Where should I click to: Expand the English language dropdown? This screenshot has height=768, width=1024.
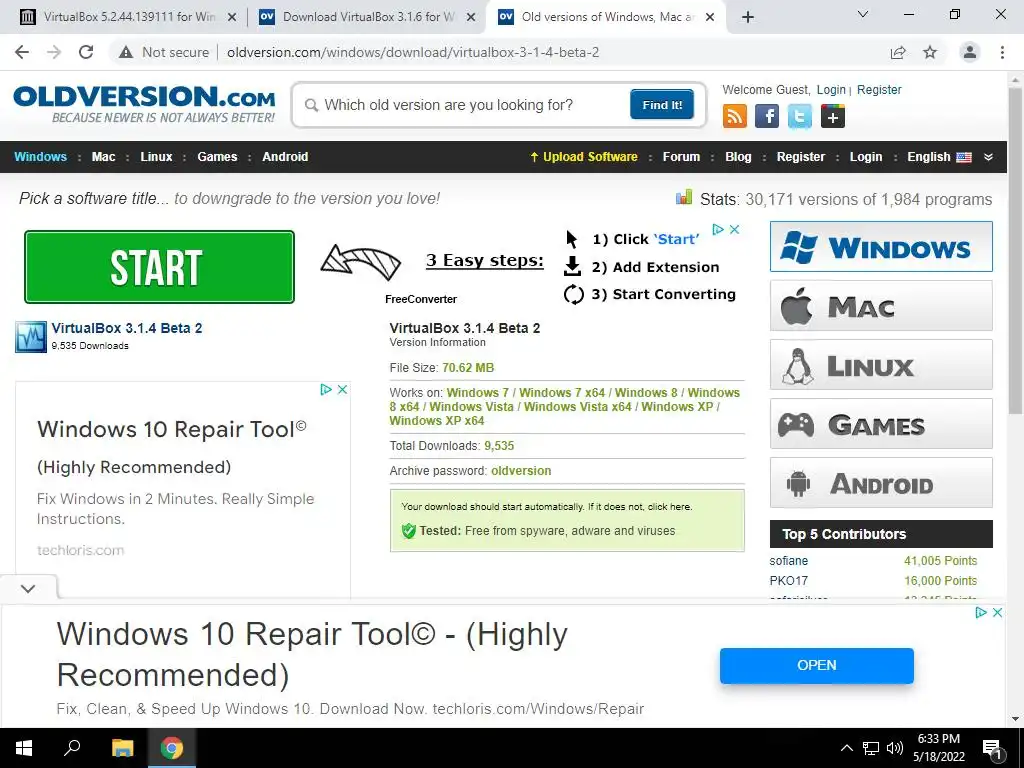[939, 157]
